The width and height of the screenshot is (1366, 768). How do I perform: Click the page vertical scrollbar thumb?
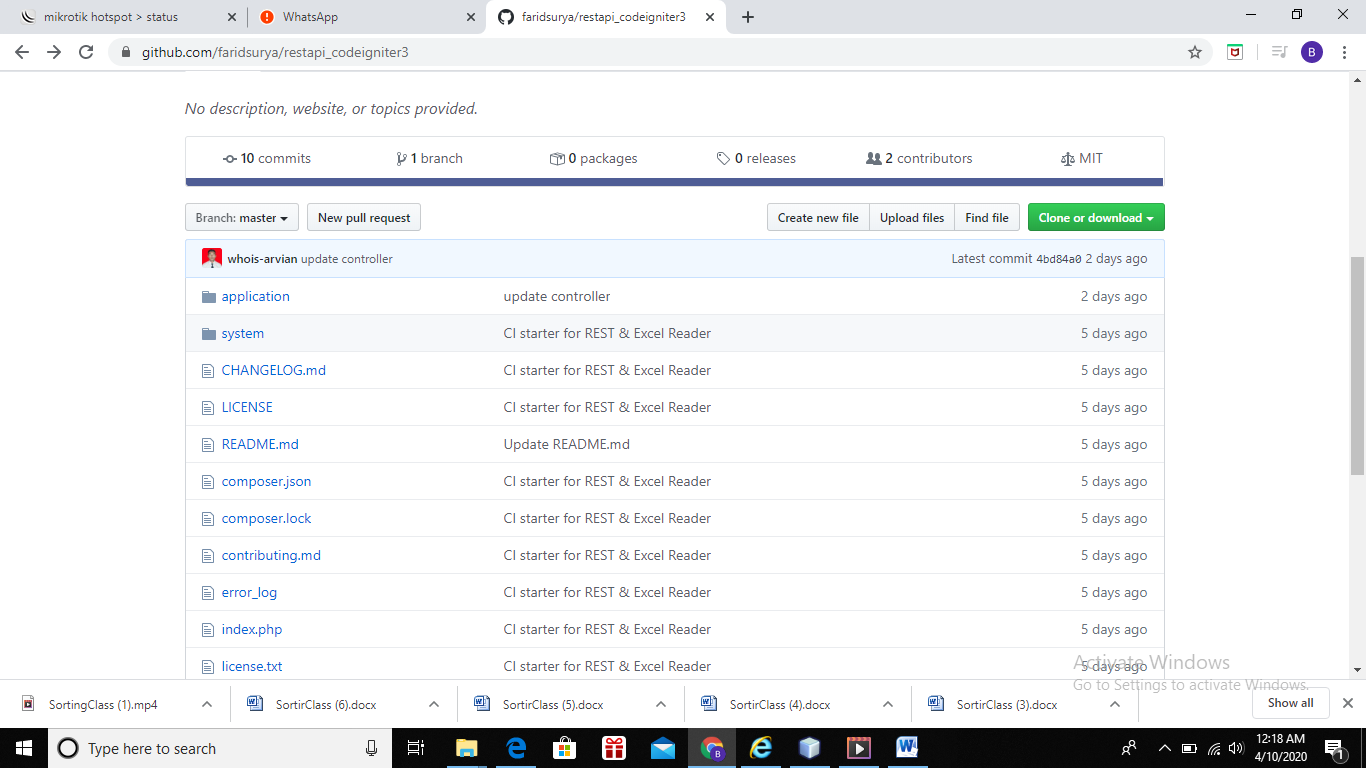tap(1357, 365)
